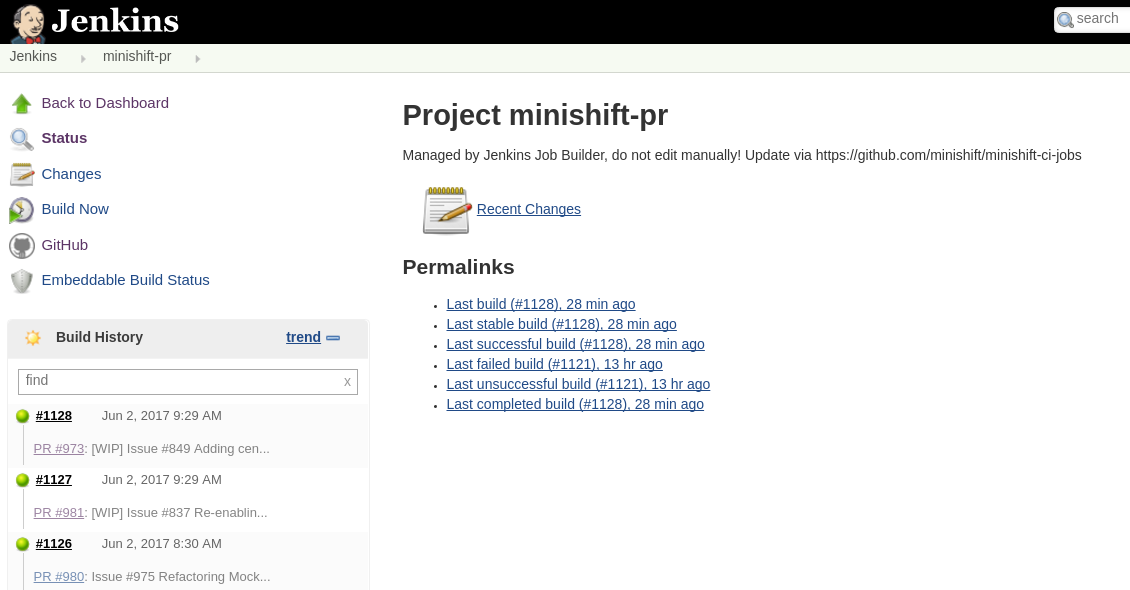Open Last unsuccessful build (#1121) permalink

point(578,385)
